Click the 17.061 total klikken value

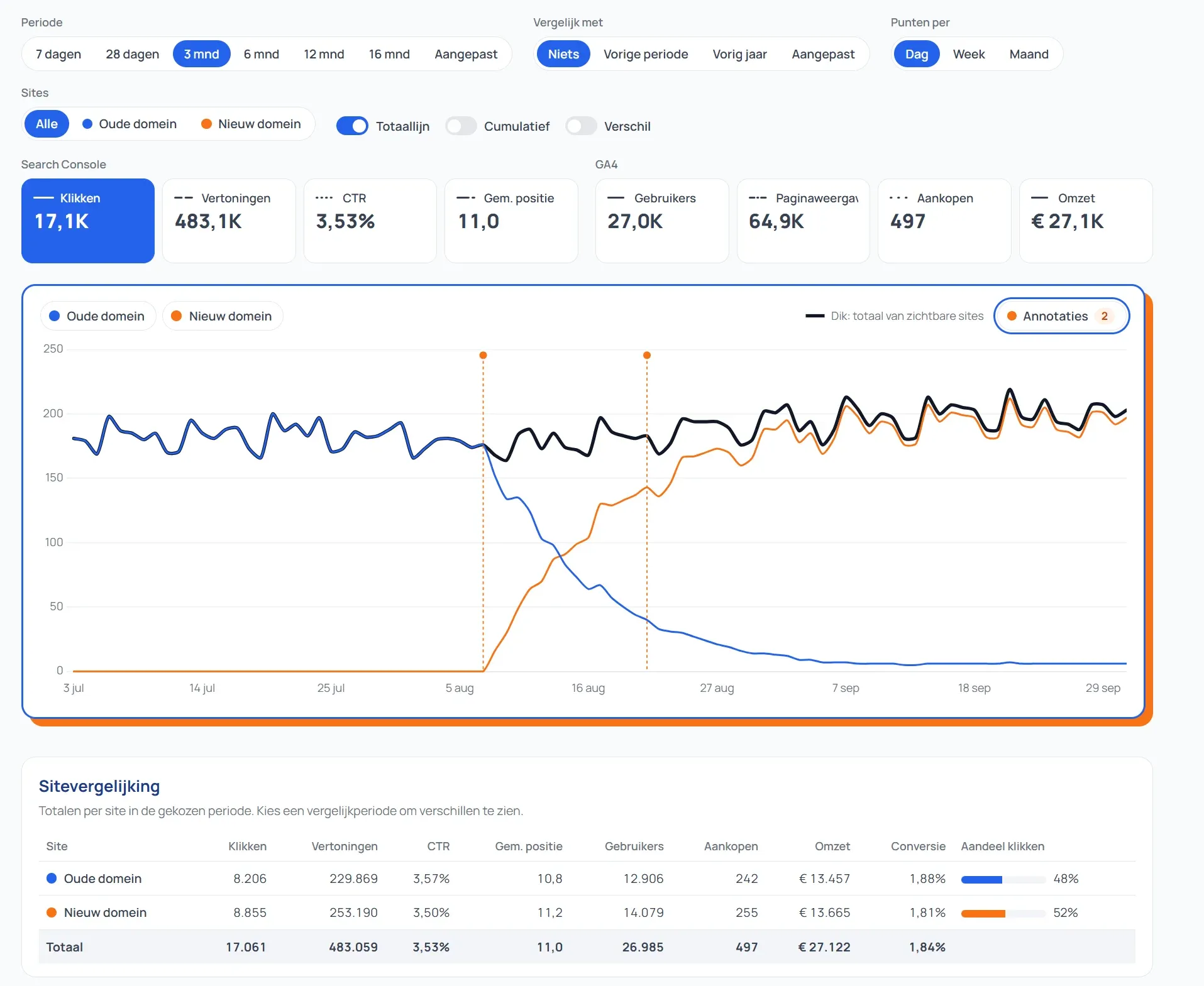(x=246, y=947)
